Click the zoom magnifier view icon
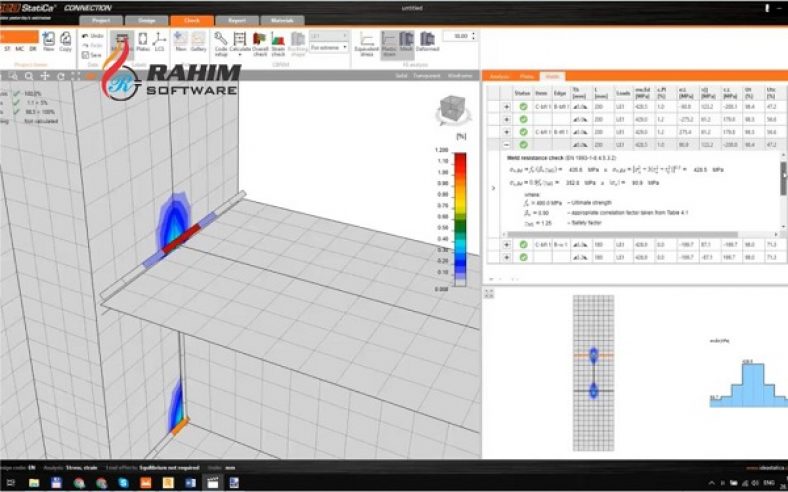The image size is (788, 492). (x=29, y=76)
